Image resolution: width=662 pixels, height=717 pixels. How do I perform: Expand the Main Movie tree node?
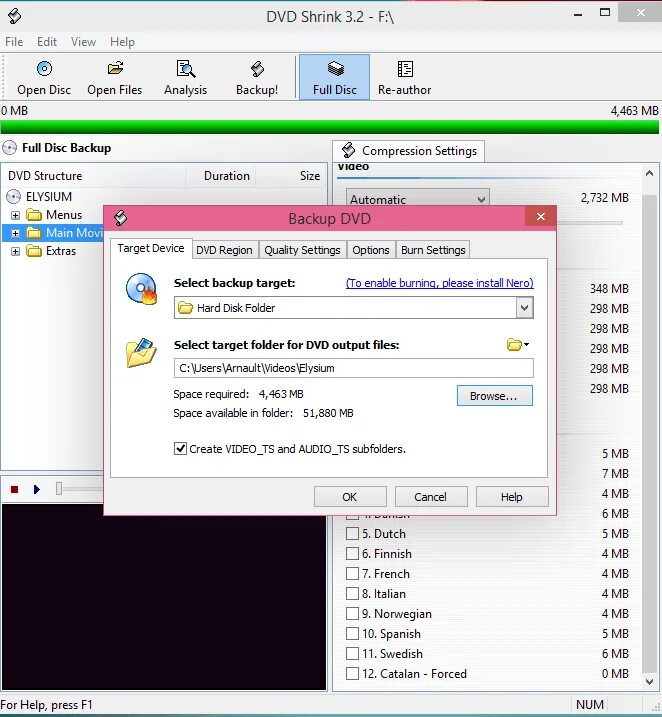(x=15, y=233)
